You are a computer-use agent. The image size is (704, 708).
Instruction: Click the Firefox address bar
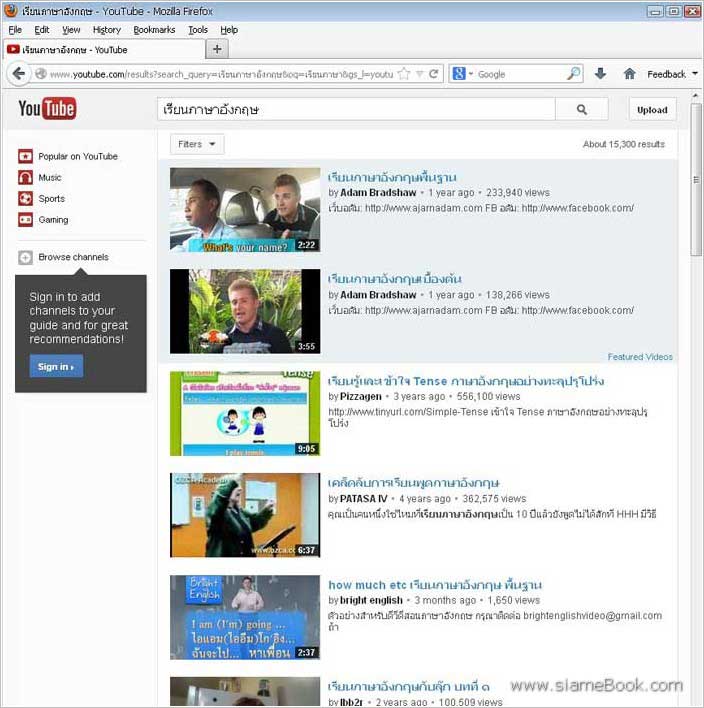[221, 74]
